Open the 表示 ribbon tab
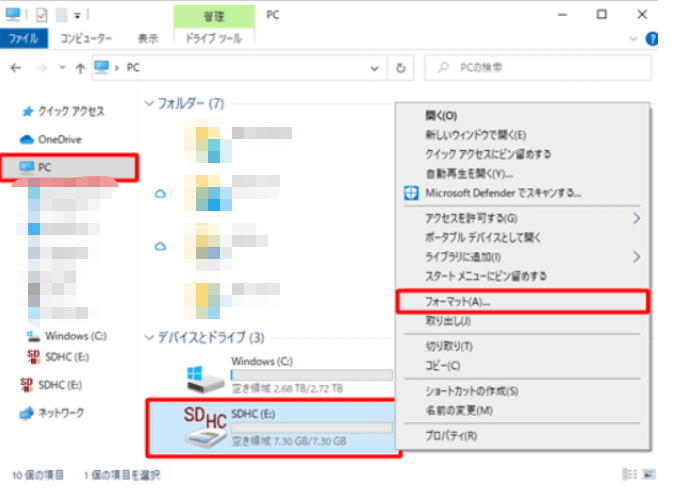This screenshot has height=490, width=674. 148,39
